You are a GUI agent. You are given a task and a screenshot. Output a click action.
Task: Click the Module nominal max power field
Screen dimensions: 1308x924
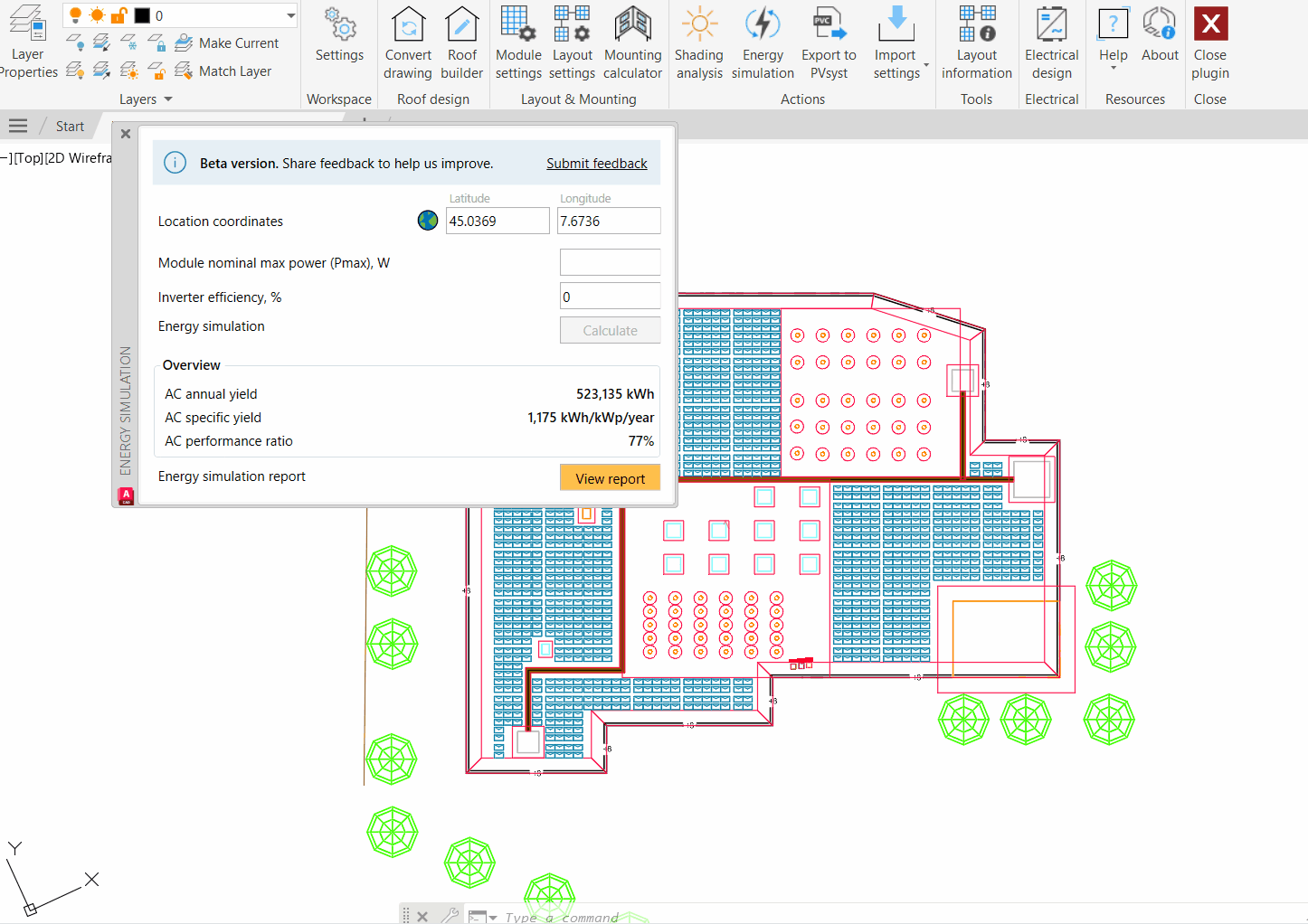point(611,262)
